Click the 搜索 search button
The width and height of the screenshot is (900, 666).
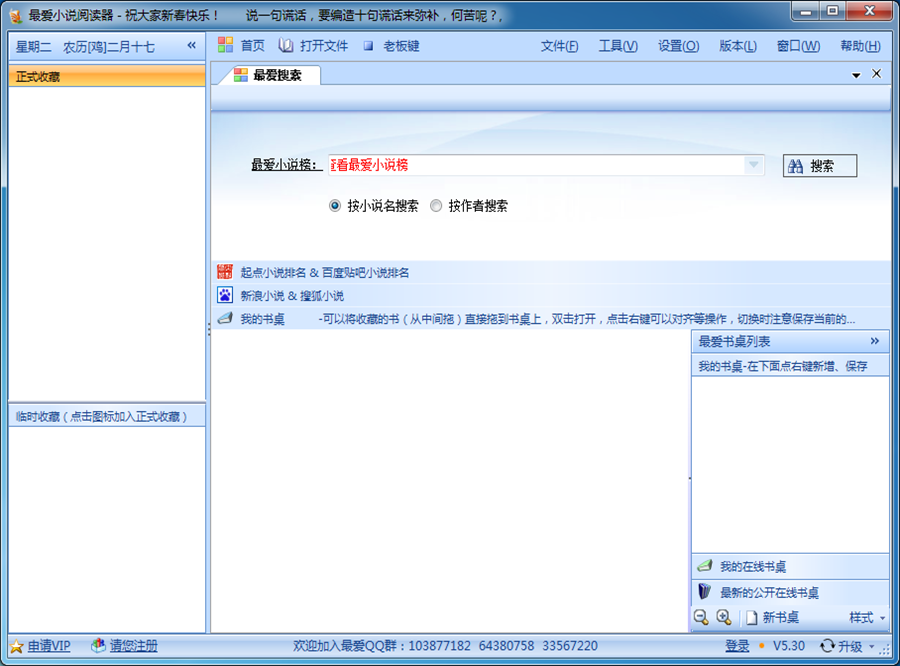tap(820, 166)
